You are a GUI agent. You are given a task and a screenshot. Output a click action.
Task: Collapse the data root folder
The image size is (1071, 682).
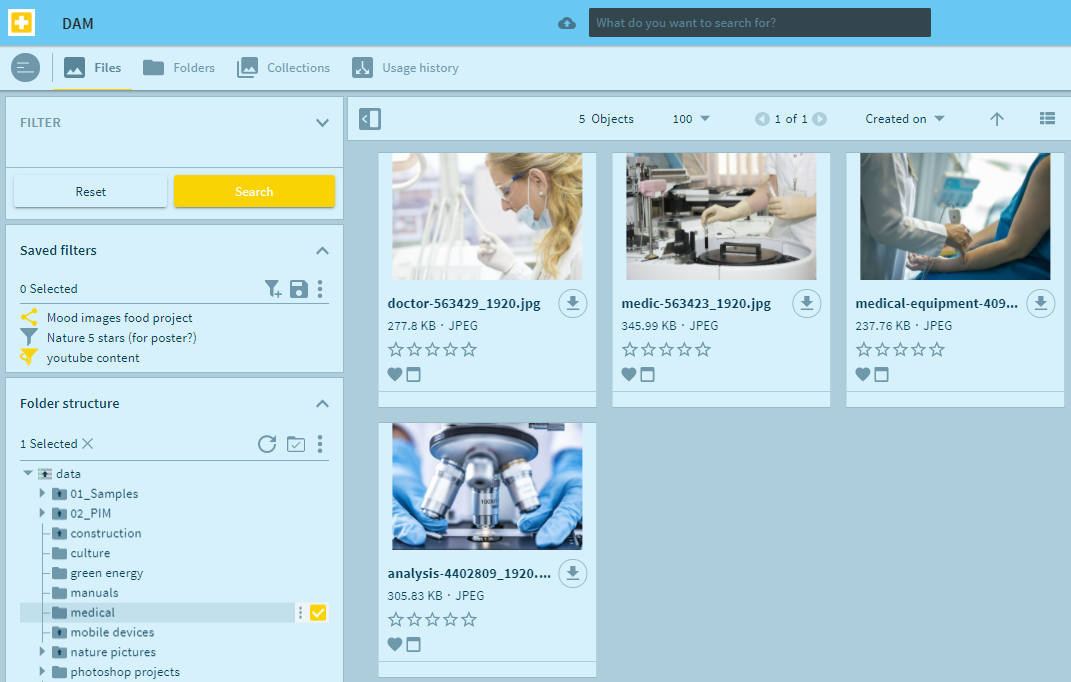pyautogui.click(x=28, y=473)
